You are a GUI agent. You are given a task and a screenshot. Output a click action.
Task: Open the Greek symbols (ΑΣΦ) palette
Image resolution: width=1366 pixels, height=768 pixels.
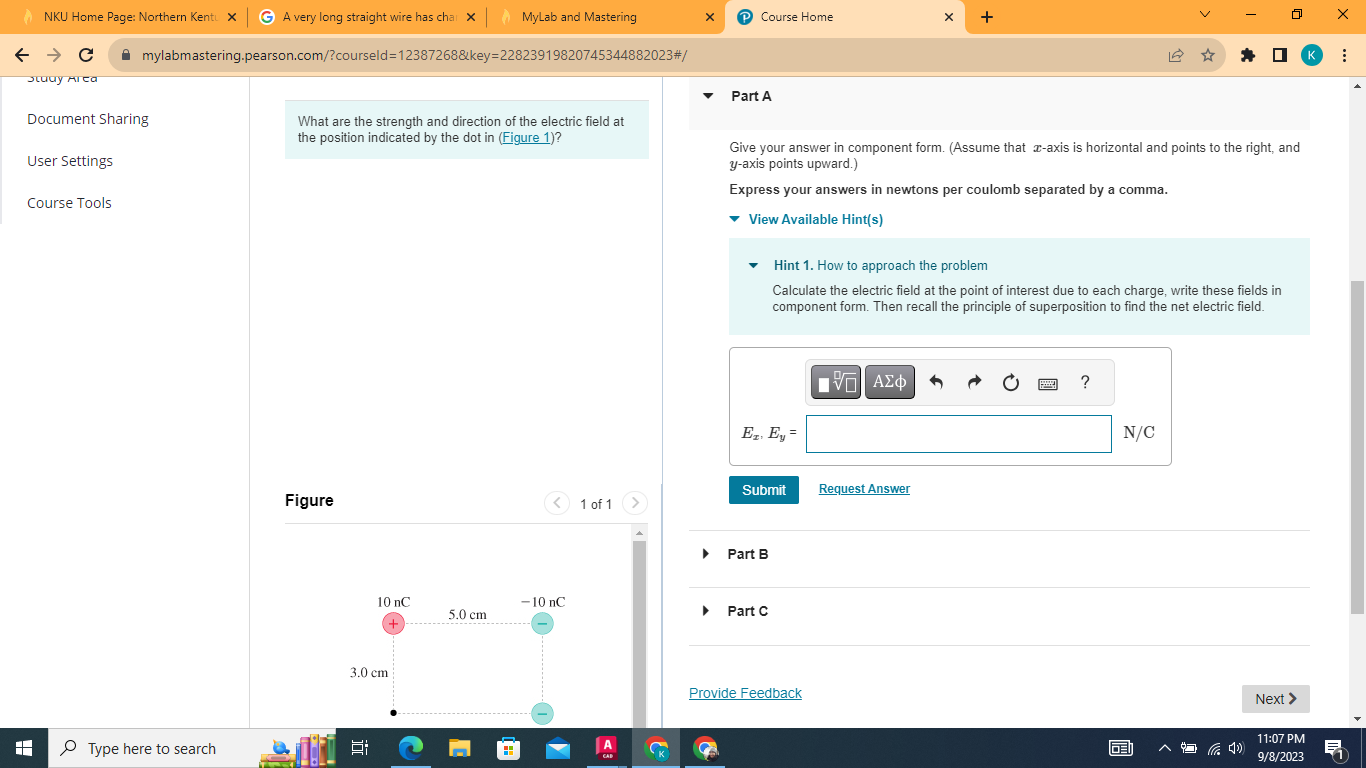coord(889,382)
